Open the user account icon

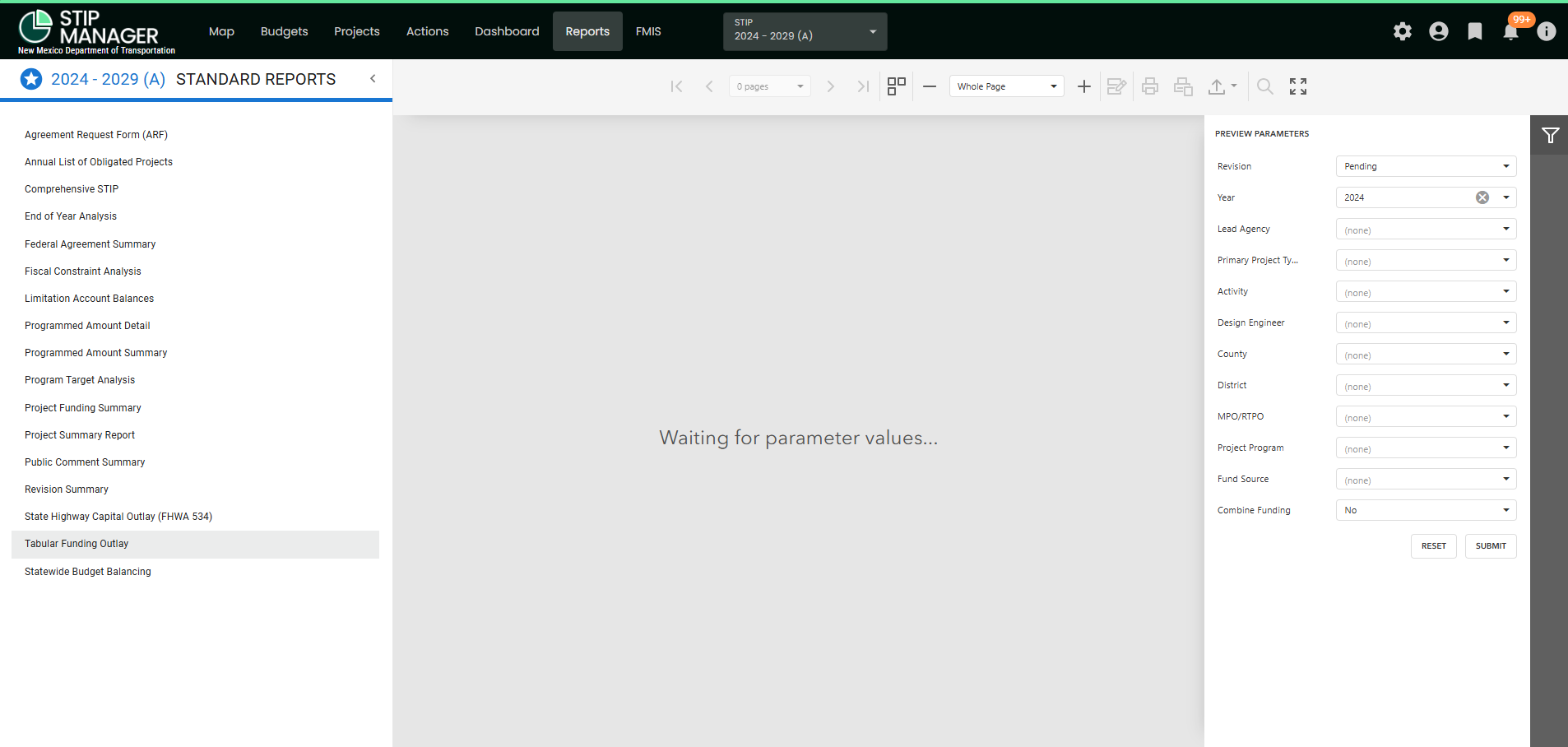coord(1439,31)
